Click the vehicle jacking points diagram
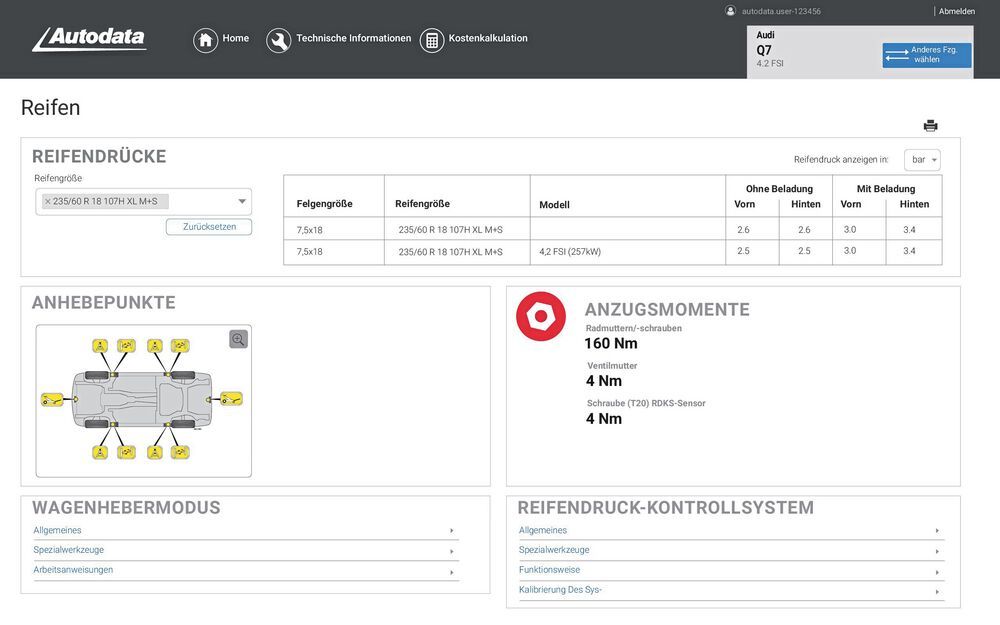 tap(143, 400)
